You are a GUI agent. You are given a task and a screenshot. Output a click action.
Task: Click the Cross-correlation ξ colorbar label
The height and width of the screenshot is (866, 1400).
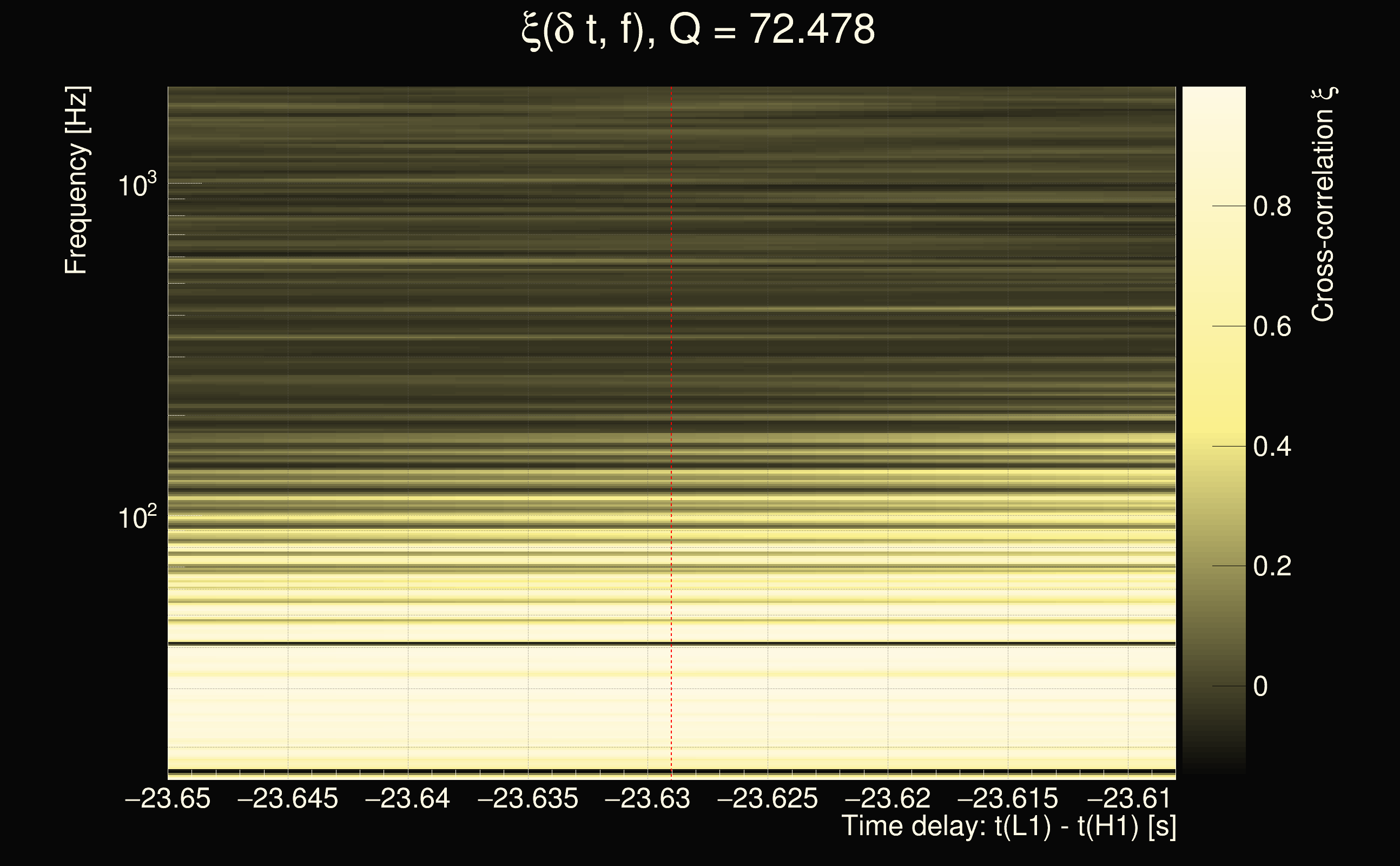point(1323,205)
